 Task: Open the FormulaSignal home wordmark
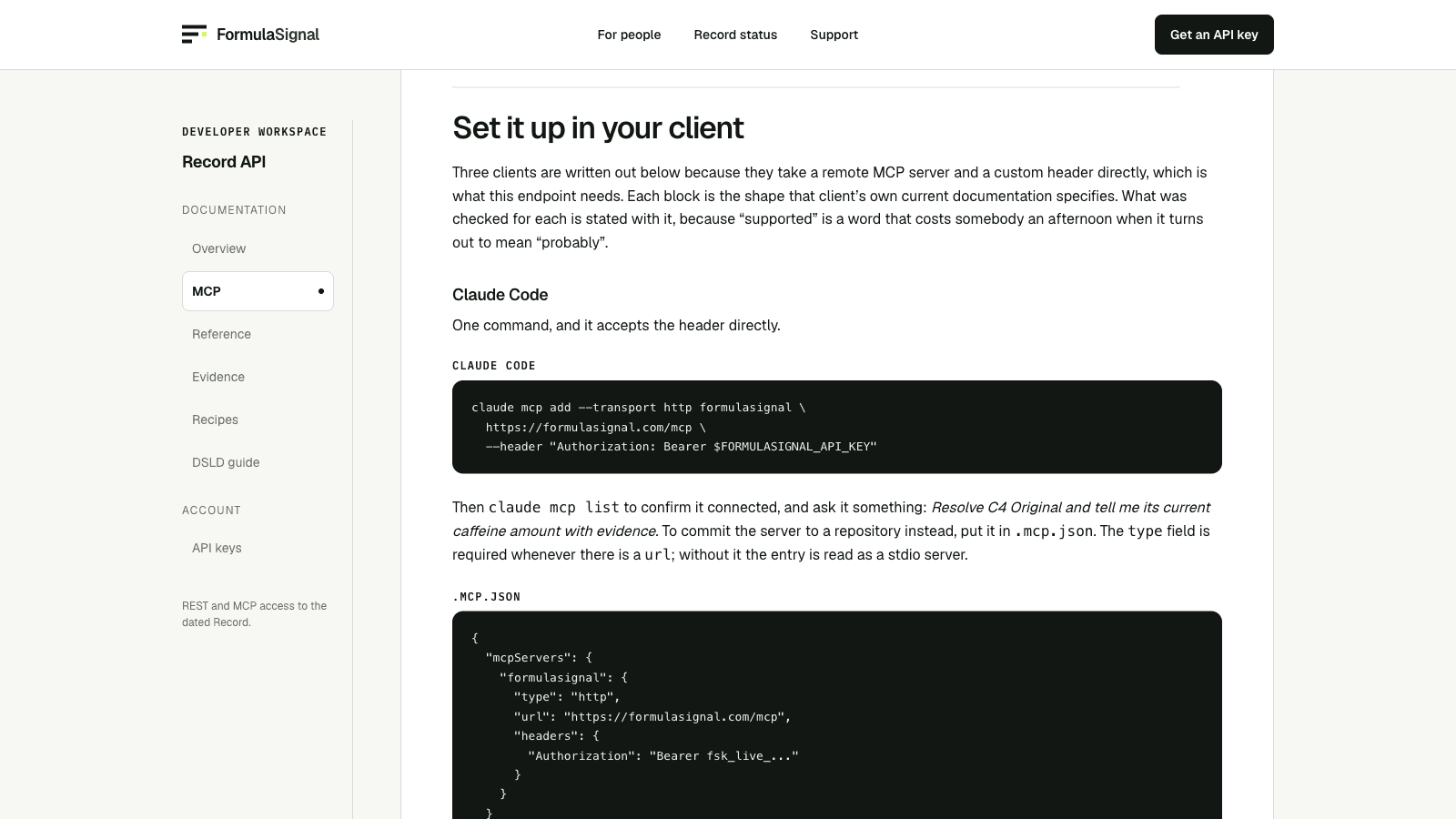click(268, 35)
